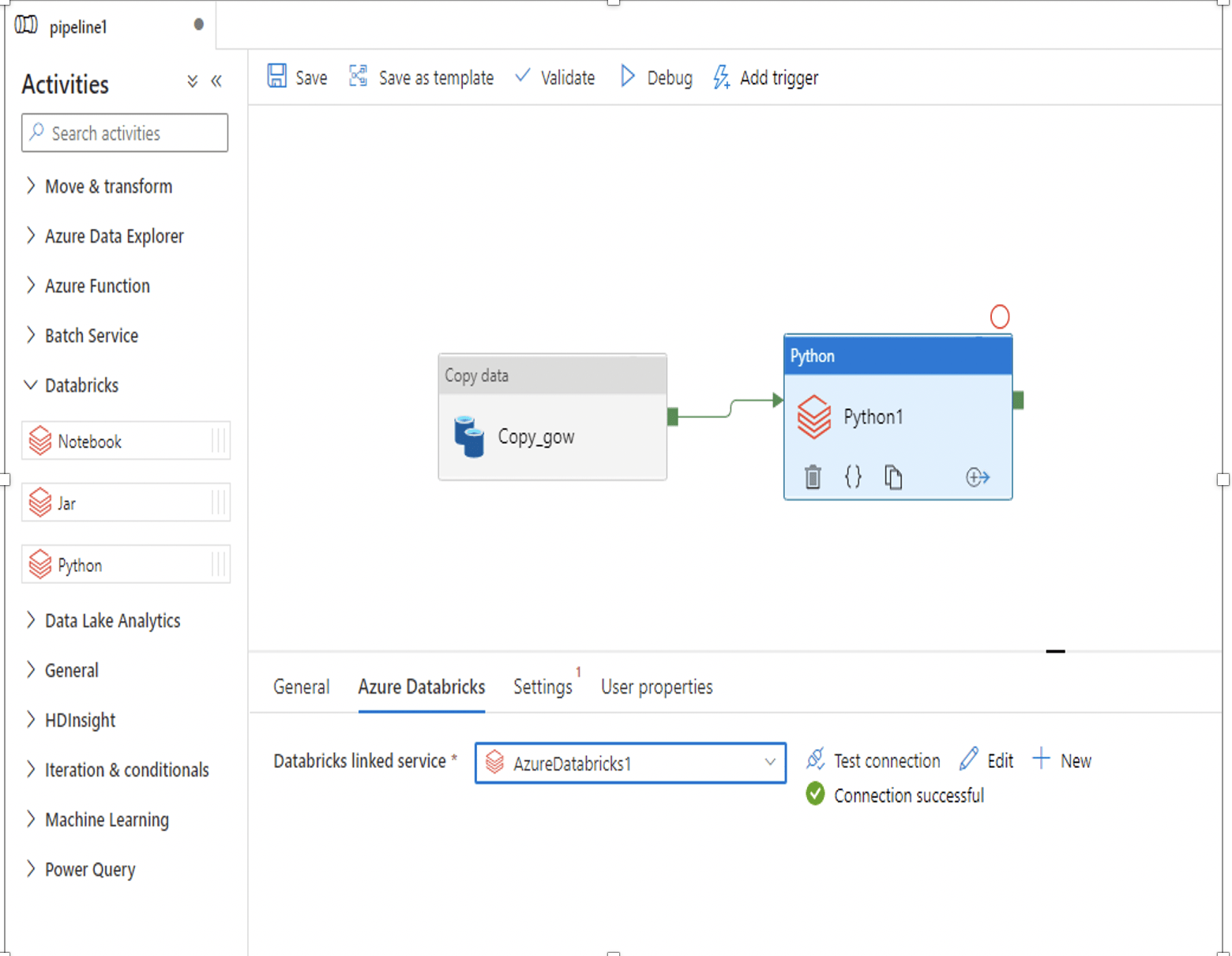Click the New plus icon
This screenshot has width=1232, height=956.
coord(1041,758)
